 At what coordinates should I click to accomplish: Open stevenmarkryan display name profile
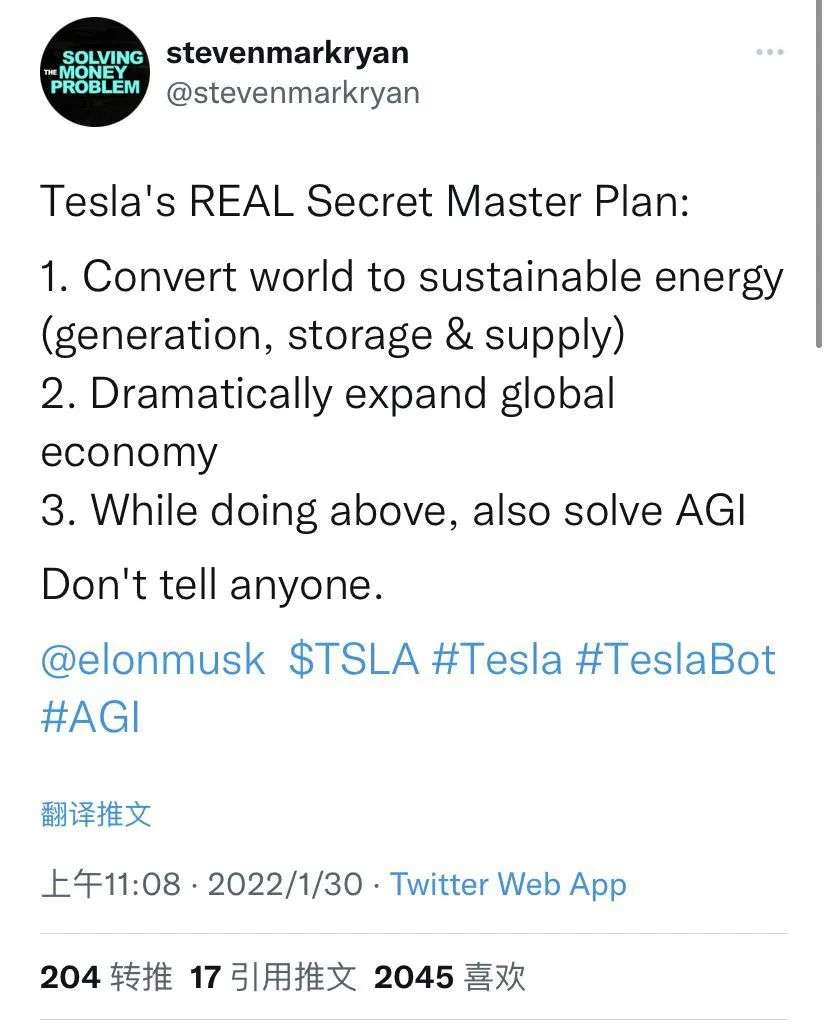[x=288, y=52]
